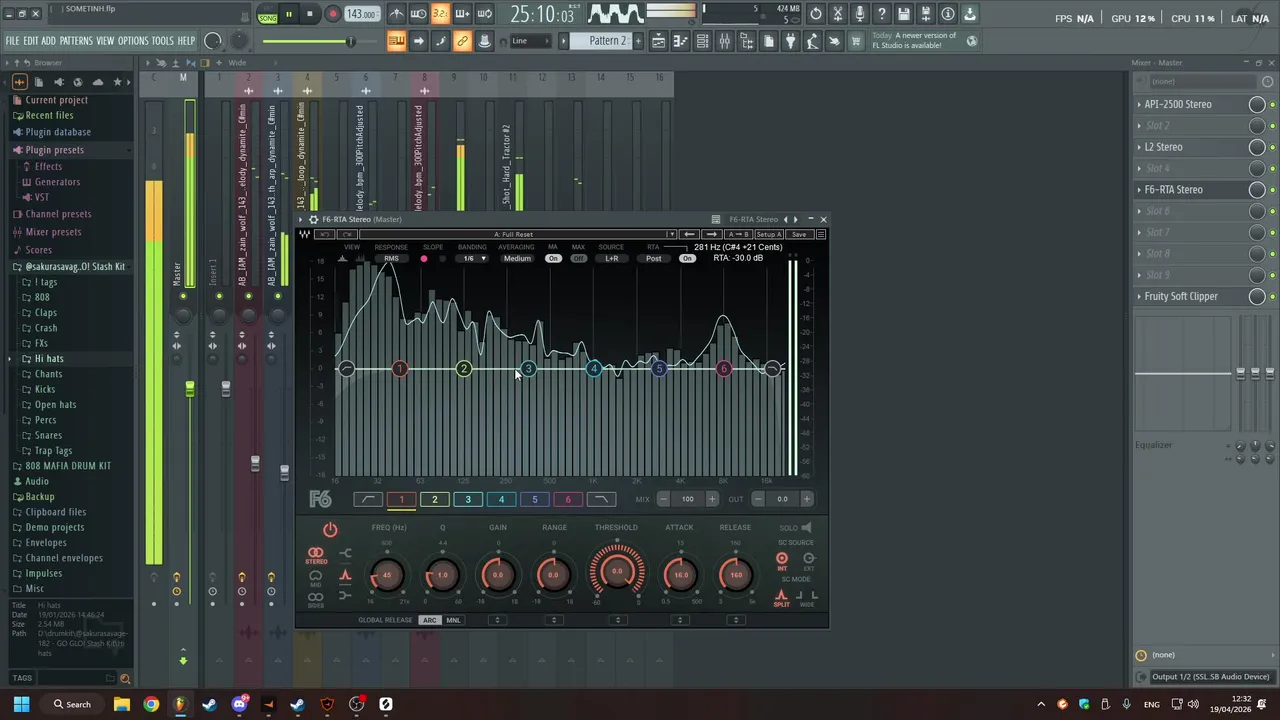Toggle the link (snap) icon in toolbar
Screen dimensions: 1280x720
[x=462, y=41]
